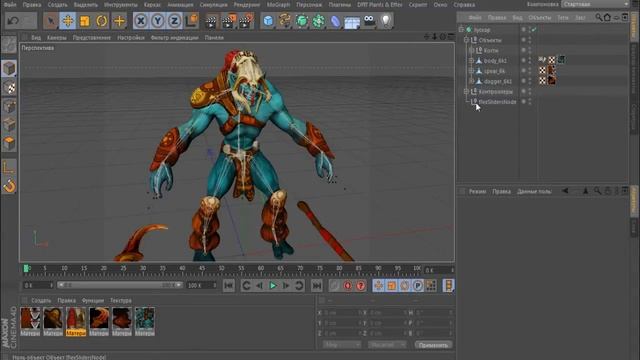Open the spline tools icon

[x=284, y=21]
